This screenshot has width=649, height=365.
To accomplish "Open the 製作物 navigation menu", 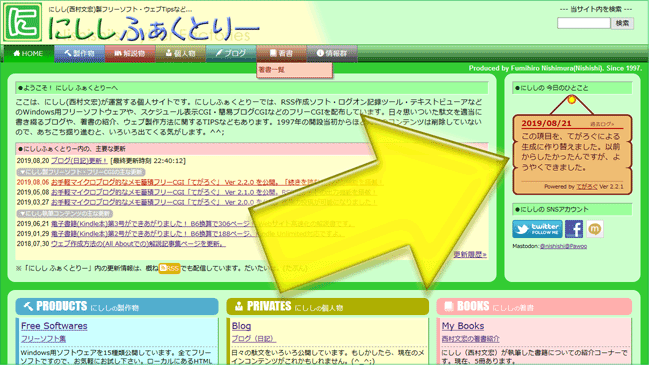I will click(79, 53).
